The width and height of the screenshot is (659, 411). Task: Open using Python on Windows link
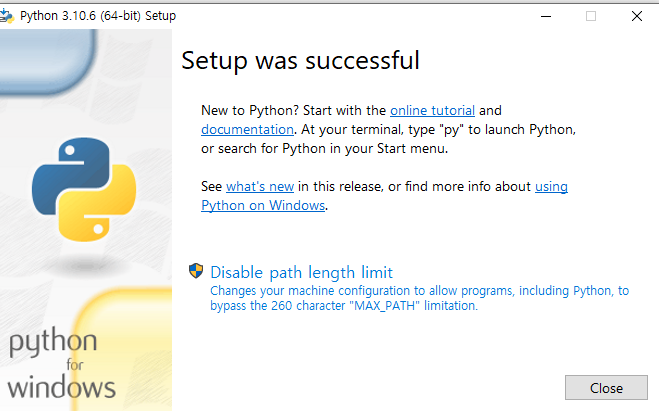click(263, 206)
